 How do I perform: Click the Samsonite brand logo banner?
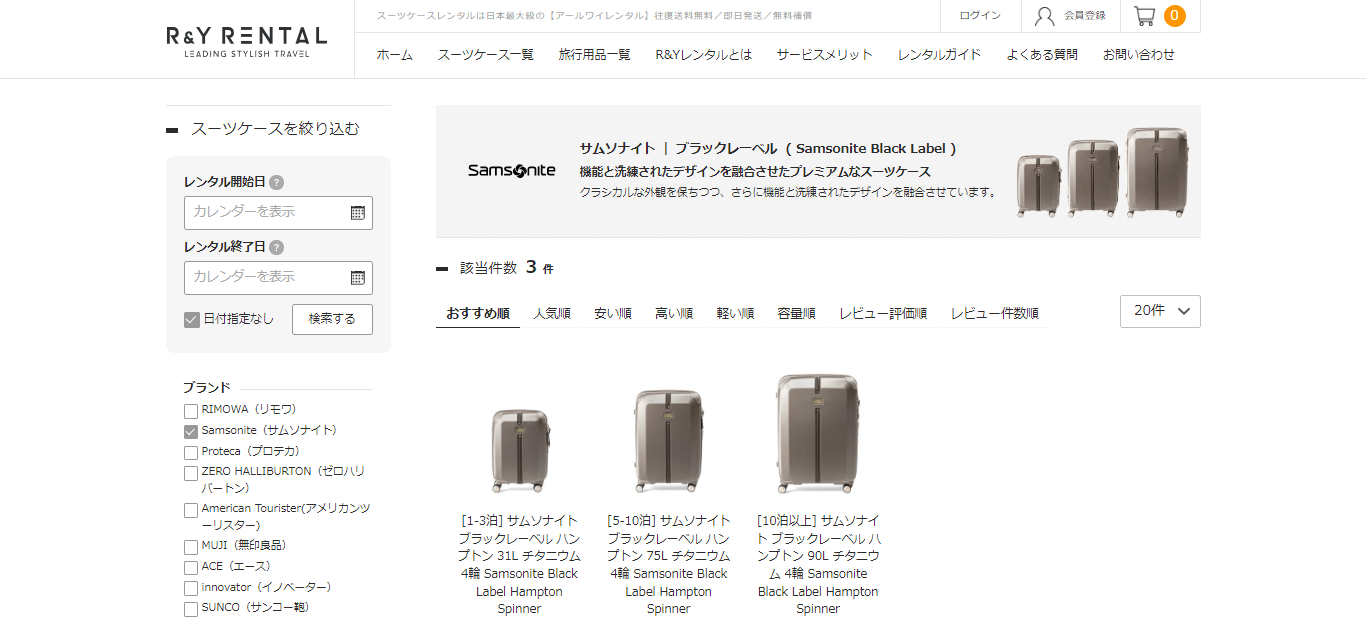point(511,170)
